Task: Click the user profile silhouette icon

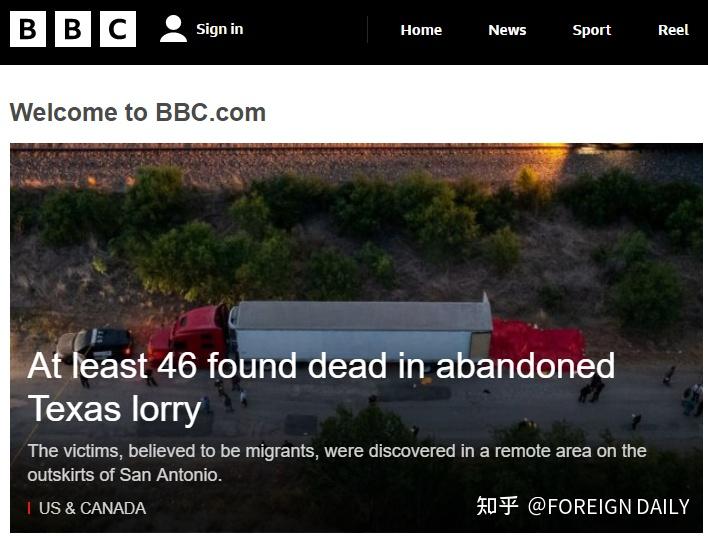Action: pos(173,29)
